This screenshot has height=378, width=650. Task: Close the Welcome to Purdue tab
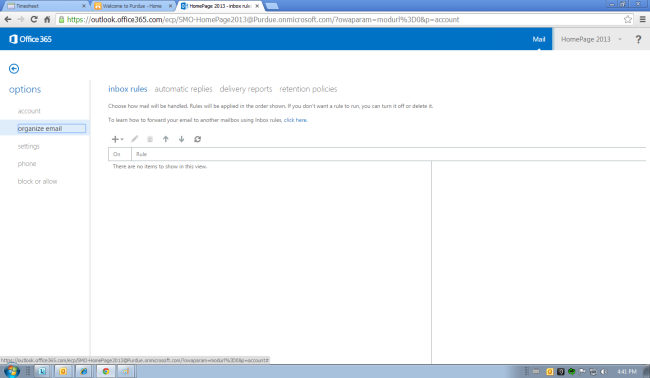click(170, 6)
